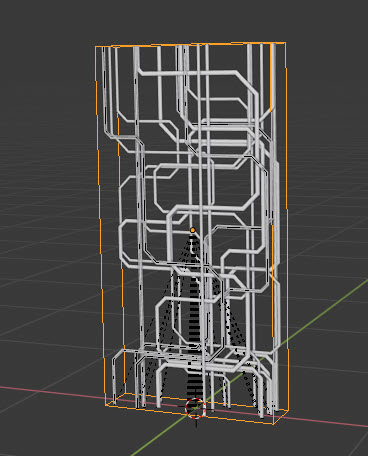
Task: Click bottom-right corner of orange bounding box
Action: pyautogui.click(x=273, y=424)
